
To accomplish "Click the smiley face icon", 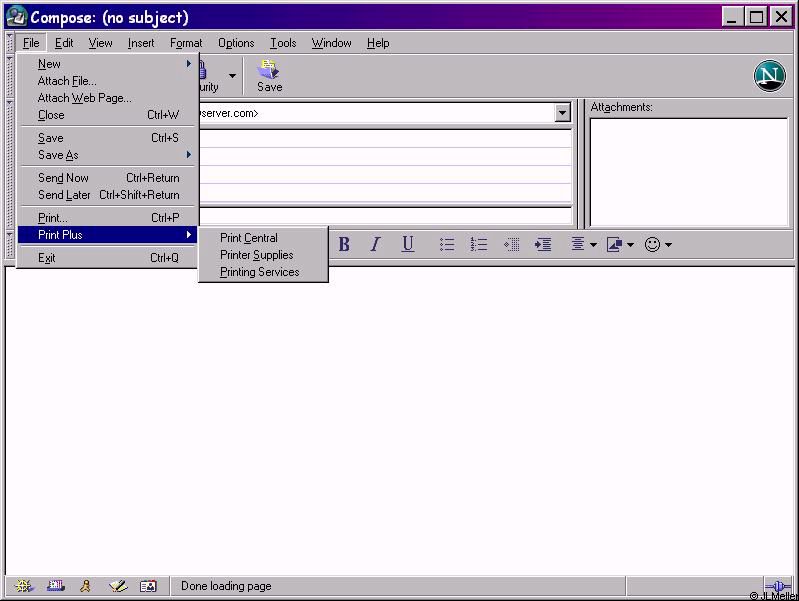I will pyautogui.click(x=652, y=245).
